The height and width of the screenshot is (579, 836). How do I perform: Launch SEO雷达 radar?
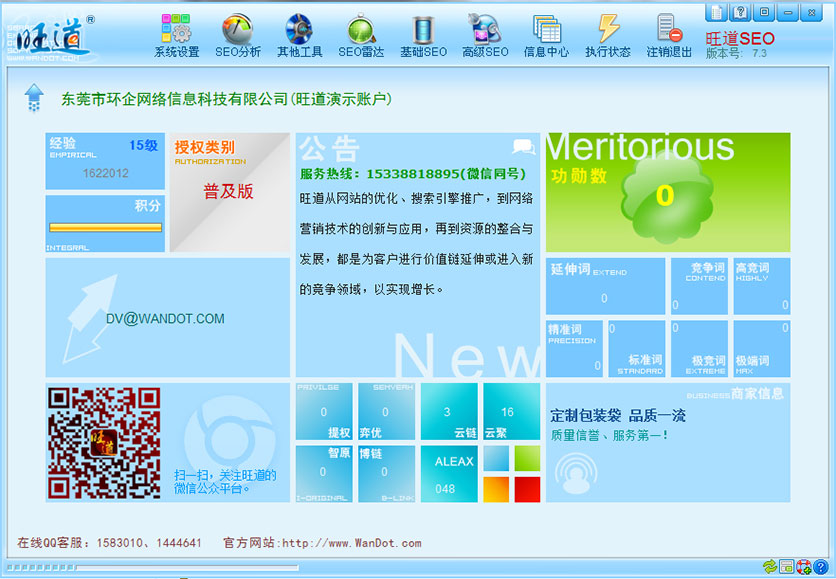coord(361,36)
